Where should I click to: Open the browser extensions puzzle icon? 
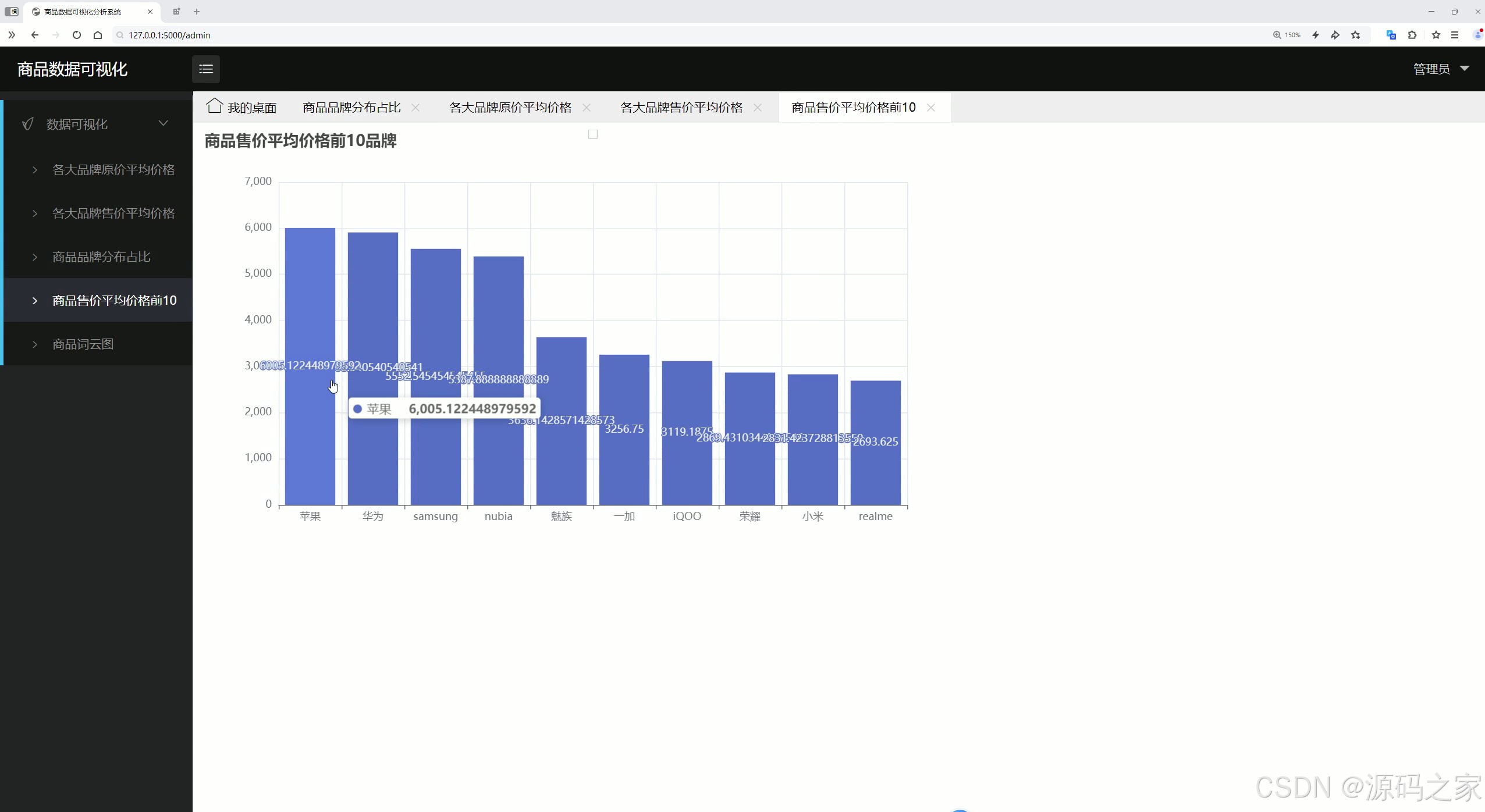point(1412,35)
